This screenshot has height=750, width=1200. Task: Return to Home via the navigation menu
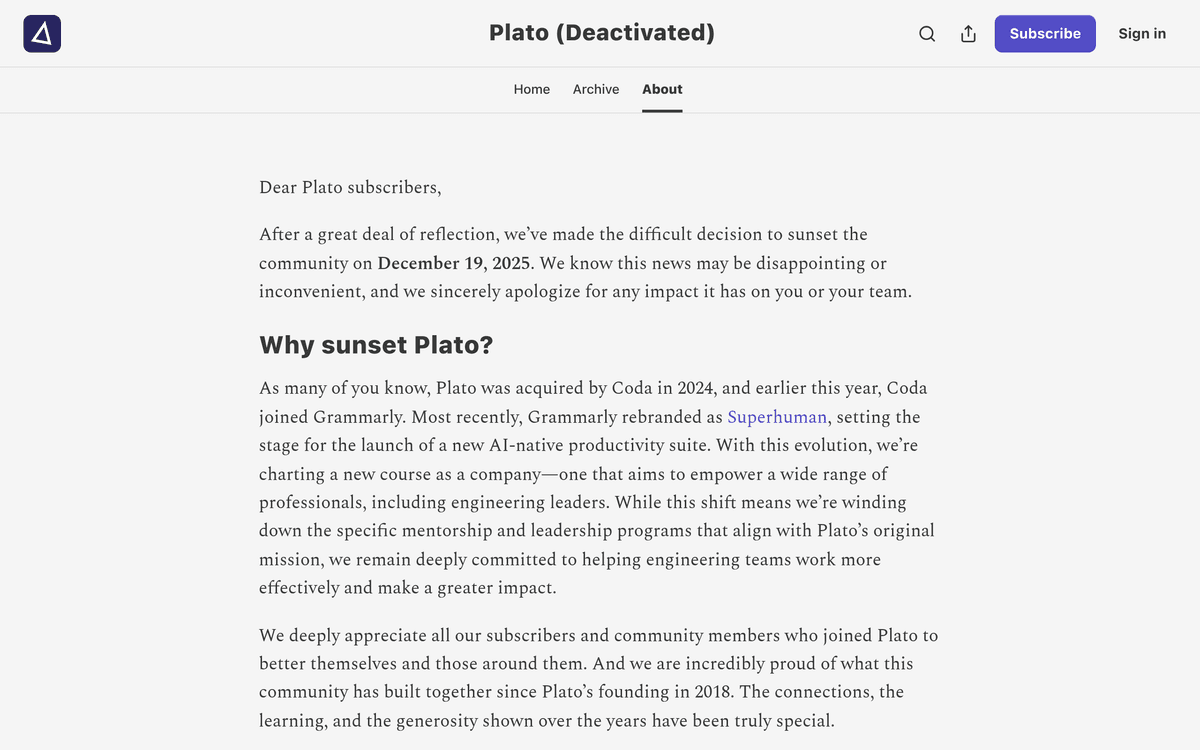531,89
